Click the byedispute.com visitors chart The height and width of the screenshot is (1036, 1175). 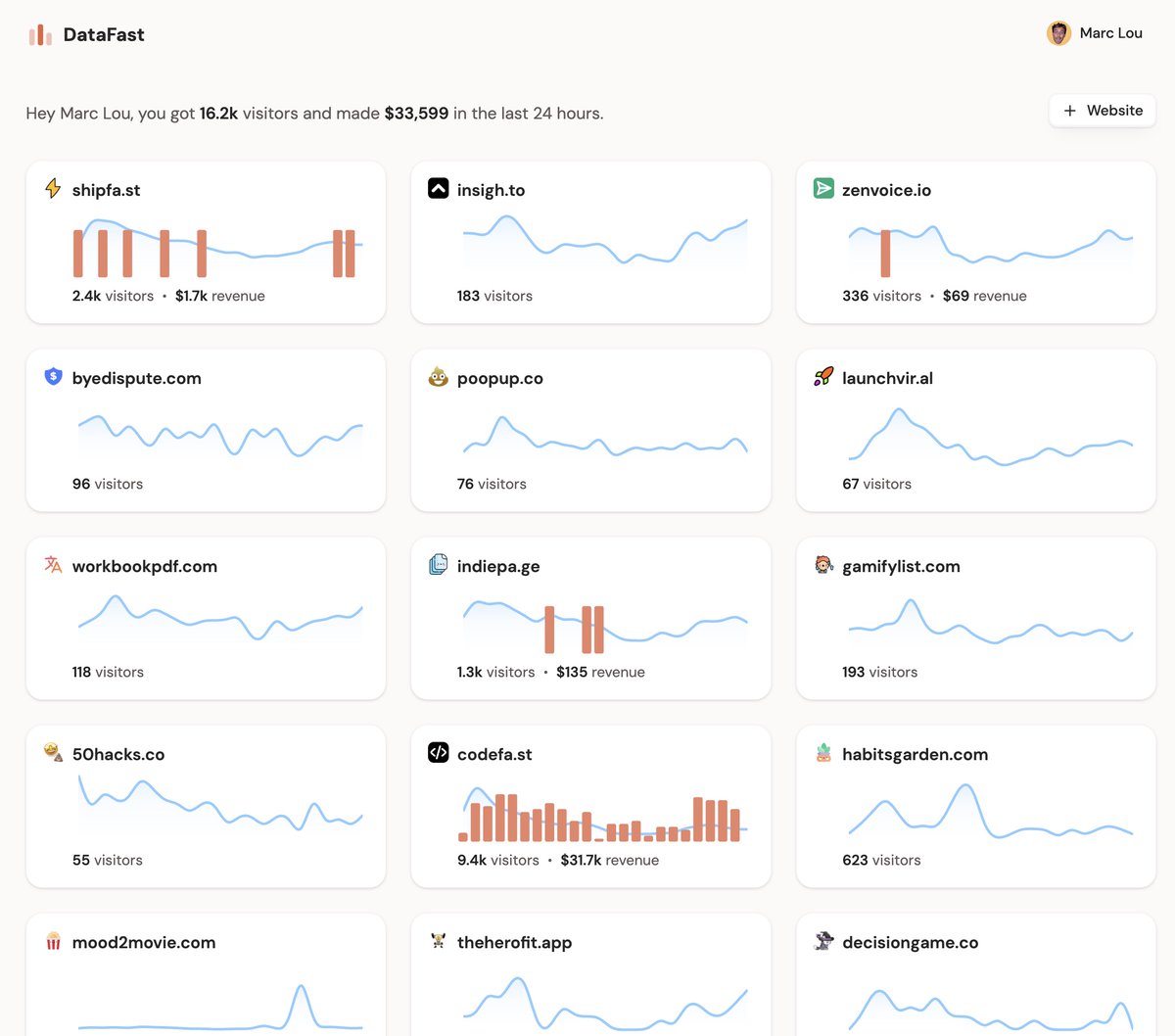pyautogui.click(x=220, y=436)
